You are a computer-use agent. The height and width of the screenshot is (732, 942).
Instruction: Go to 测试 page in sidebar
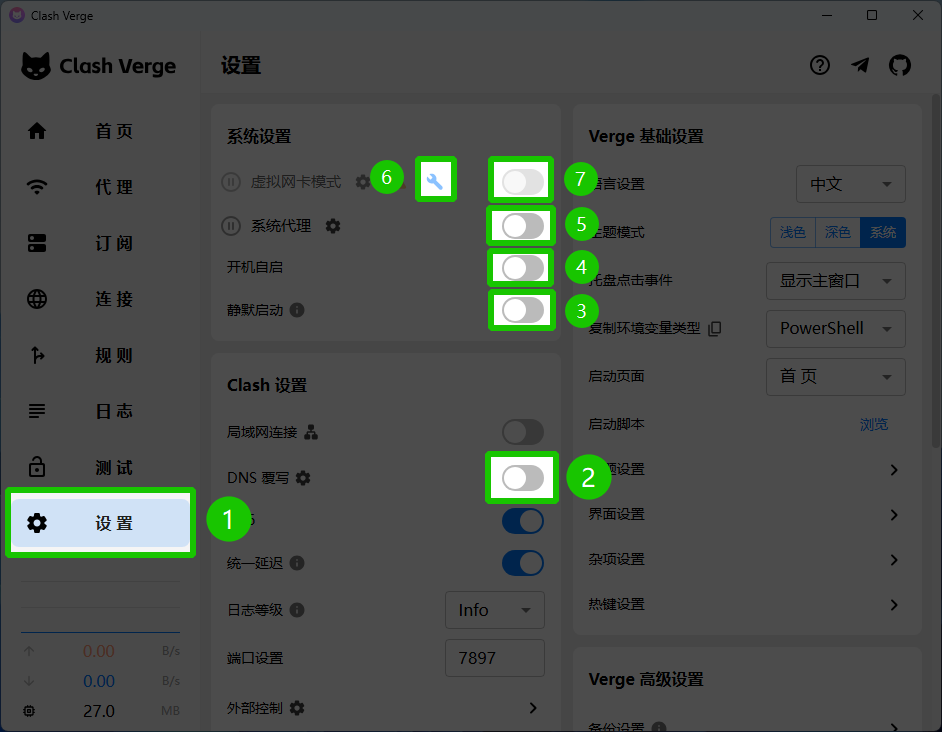pos(100,467)
